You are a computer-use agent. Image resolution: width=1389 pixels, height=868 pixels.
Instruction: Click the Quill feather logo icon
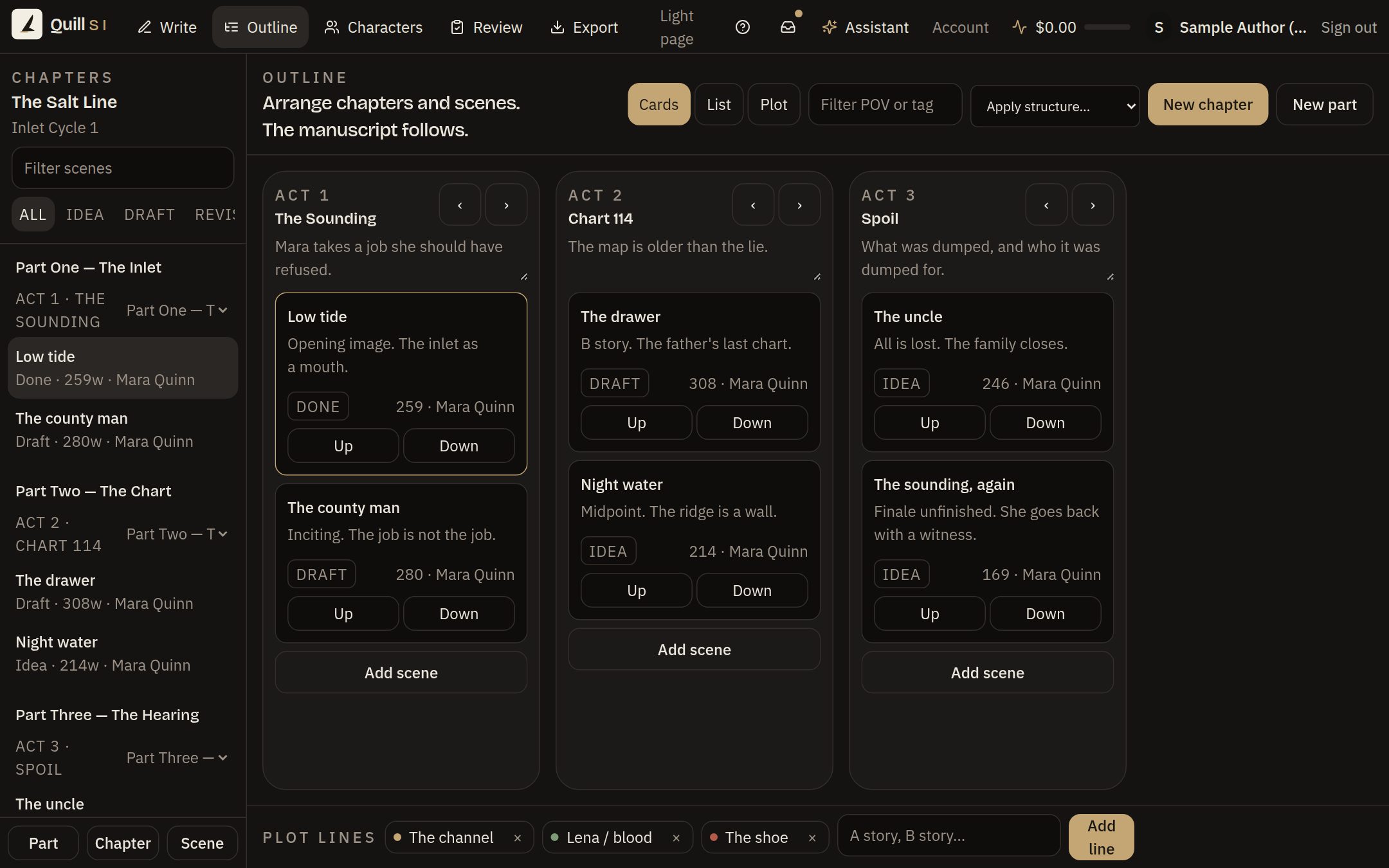[27, 24]
